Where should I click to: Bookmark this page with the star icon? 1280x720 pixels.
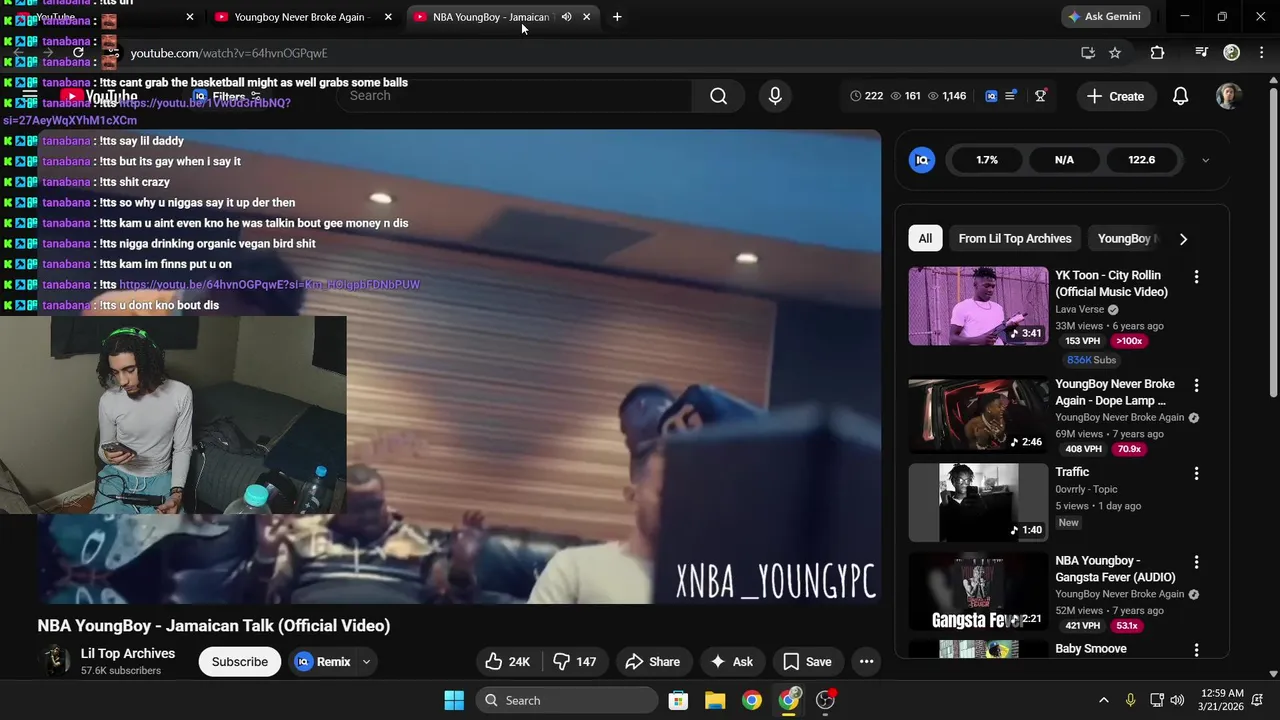(1115, 53)
